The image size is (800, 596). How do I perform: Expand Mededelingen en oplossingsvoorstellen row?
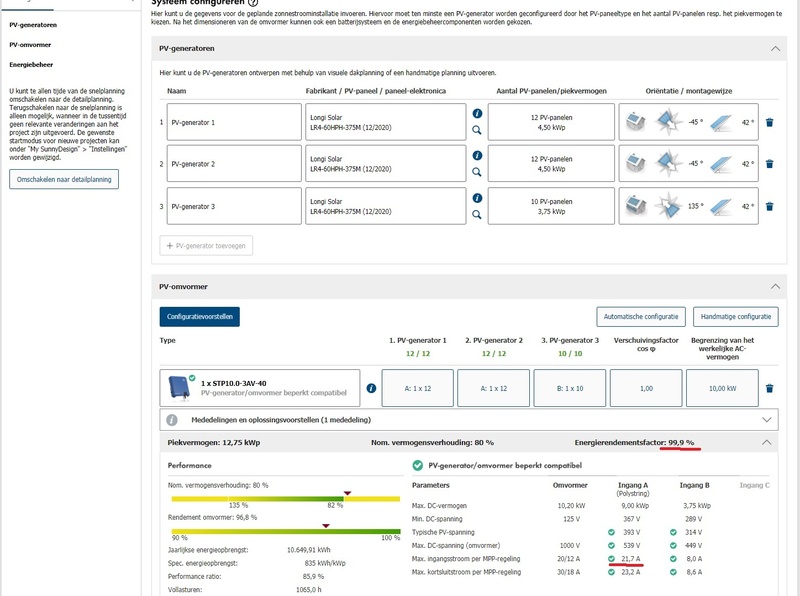(x=767, y=420)
